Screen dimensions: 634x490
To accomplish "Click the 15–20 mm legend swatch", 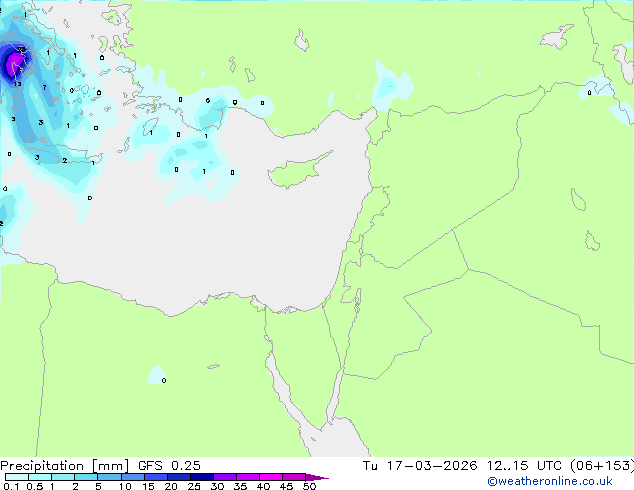I will click(156, 477).
